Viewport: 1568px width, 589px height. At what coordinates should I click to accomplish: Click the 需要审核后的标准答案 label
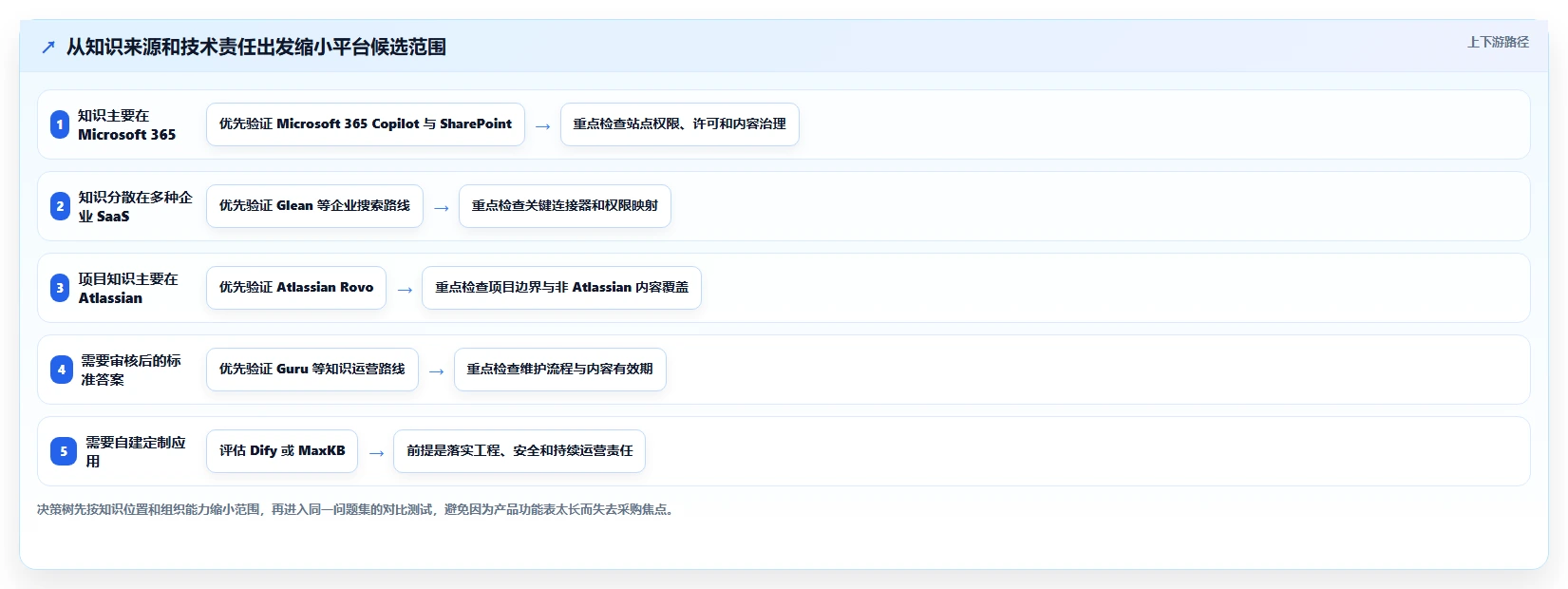(x=131, y=370)
